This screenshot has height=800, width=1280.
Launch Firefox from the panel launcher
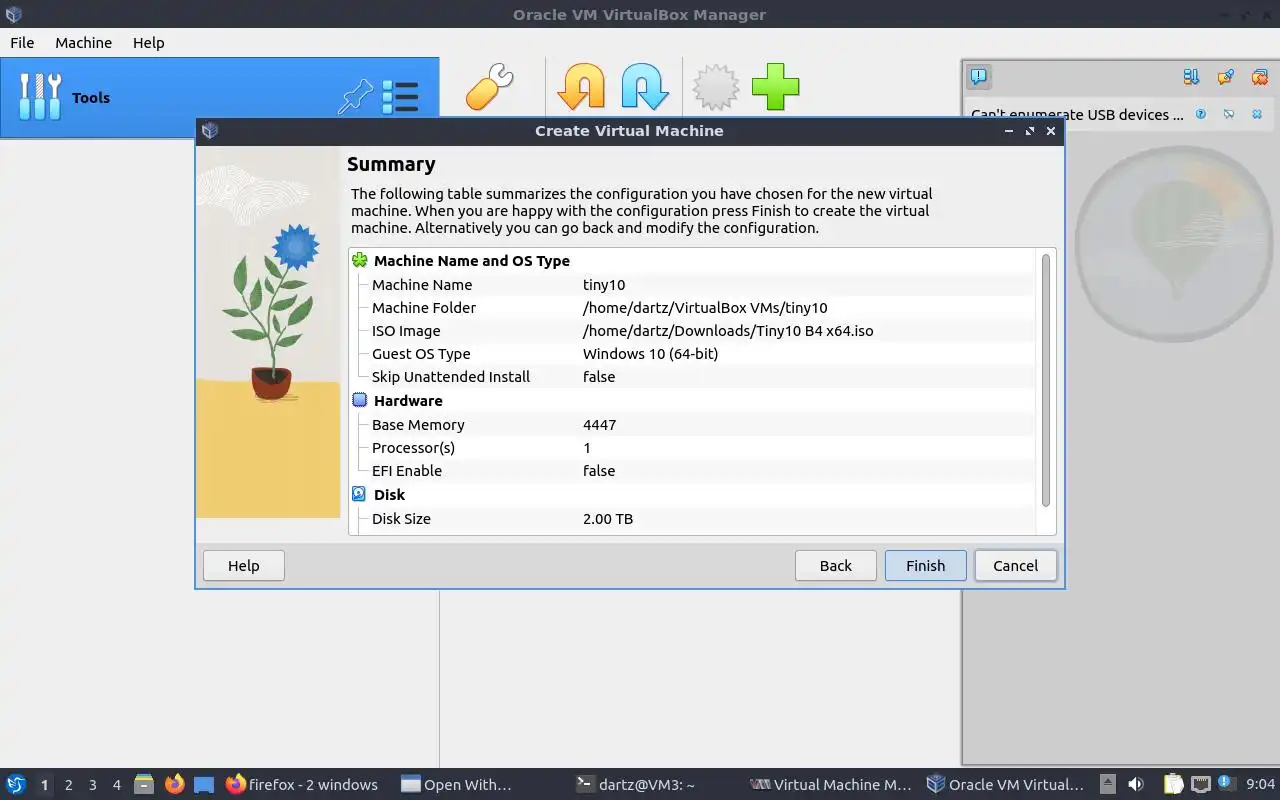click(175, 784)
